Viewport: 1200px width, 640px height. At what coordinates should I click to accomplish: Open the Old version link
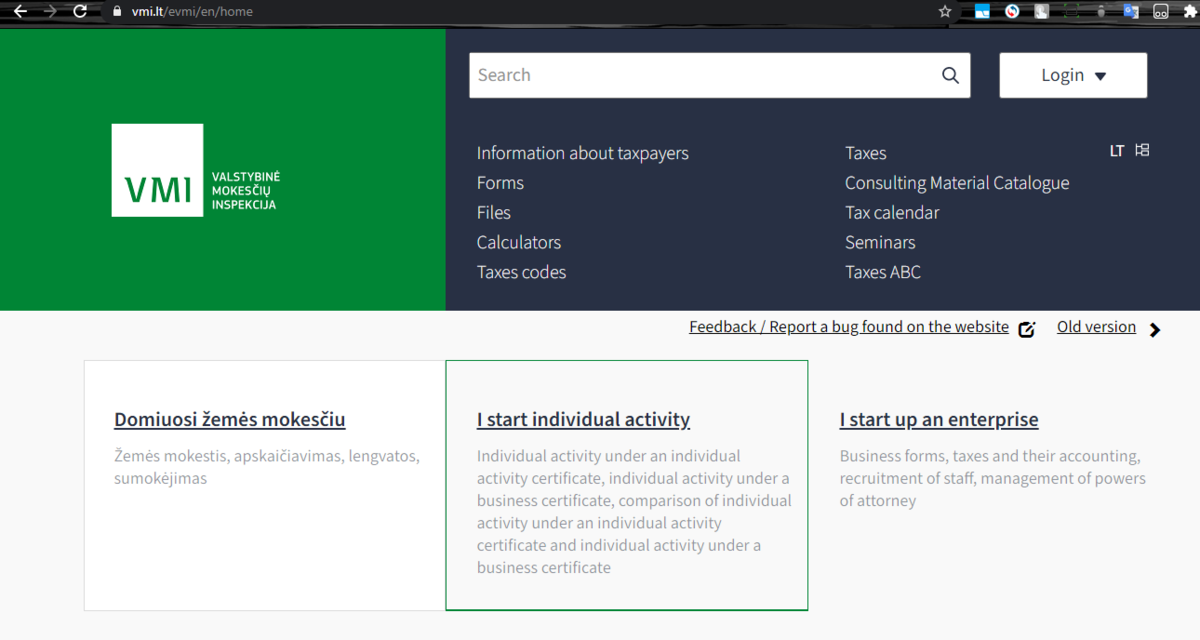click(x=1096, y=327)
